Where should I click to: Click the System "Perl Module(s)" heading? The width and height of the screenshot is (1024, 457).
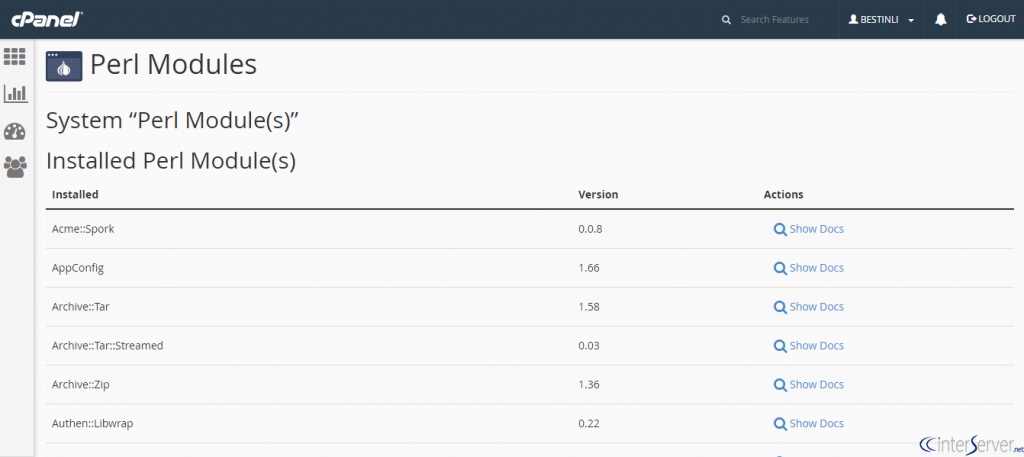pyautogui.click(x=172, y=121)
